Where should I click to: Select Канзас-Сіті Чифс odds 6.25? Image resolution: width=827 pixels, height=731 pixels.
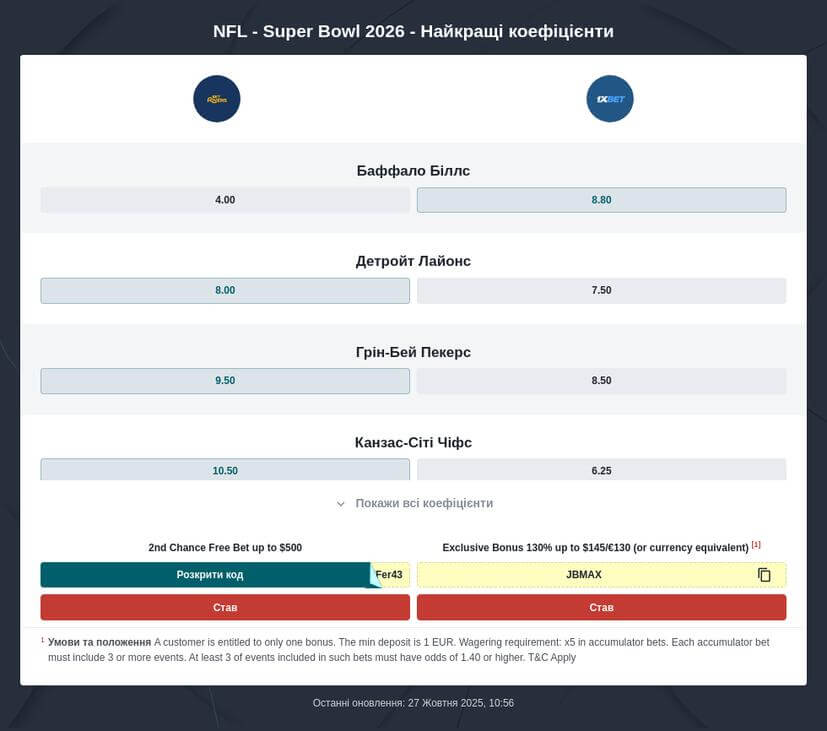tap(601, 470)
